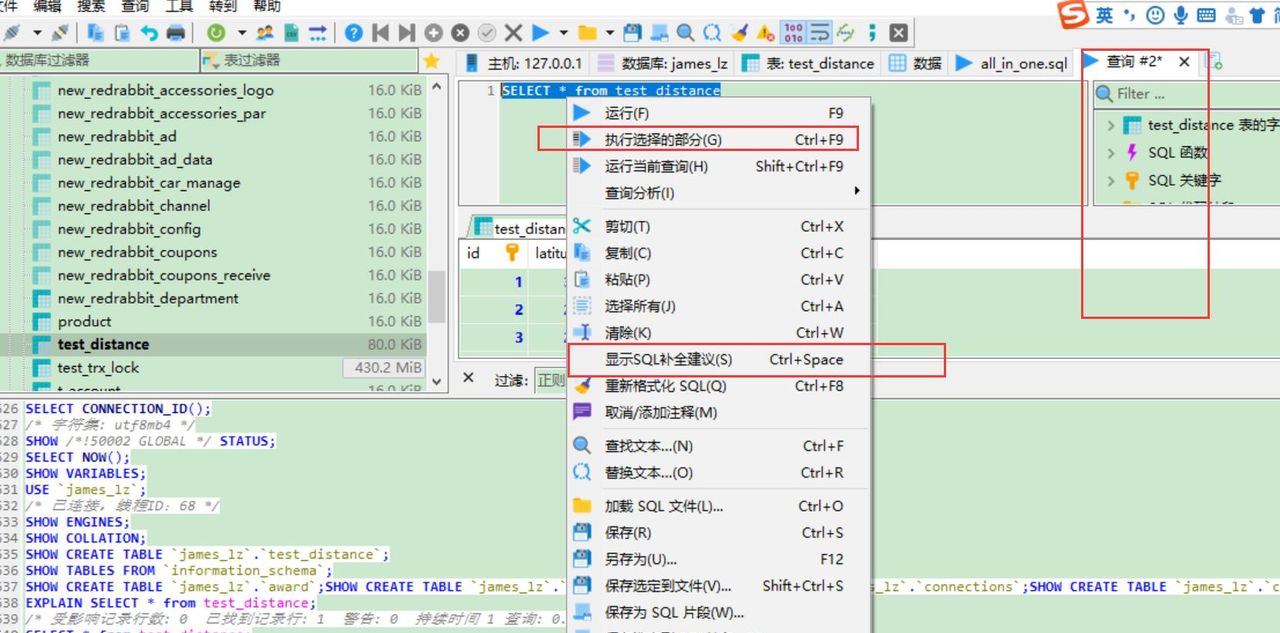
Task: Click the refresh icon in the toolbar
Action: (214, 33)
